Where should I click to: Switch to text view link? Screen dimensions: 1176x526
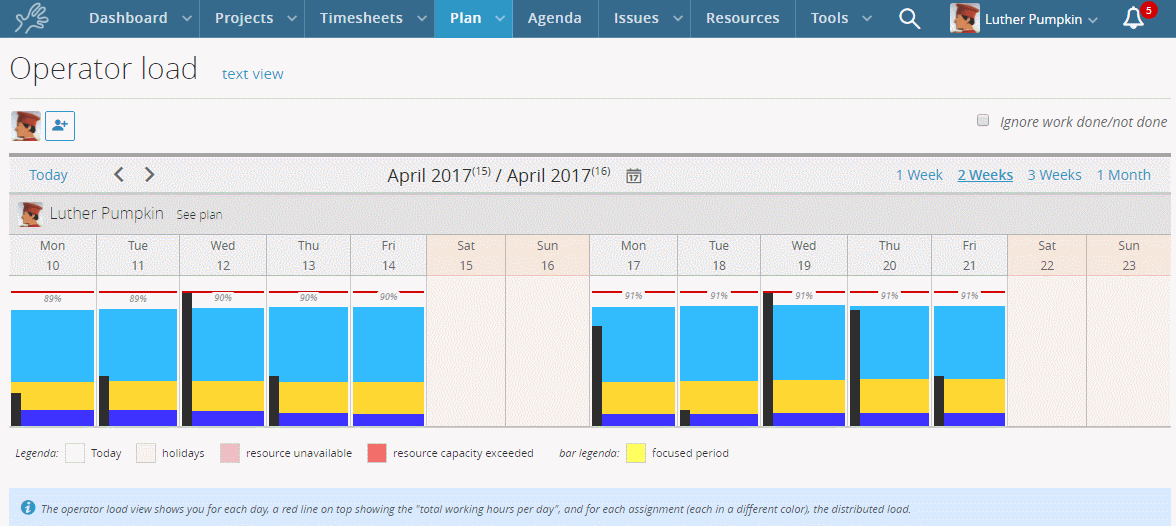tap(252, 74)
